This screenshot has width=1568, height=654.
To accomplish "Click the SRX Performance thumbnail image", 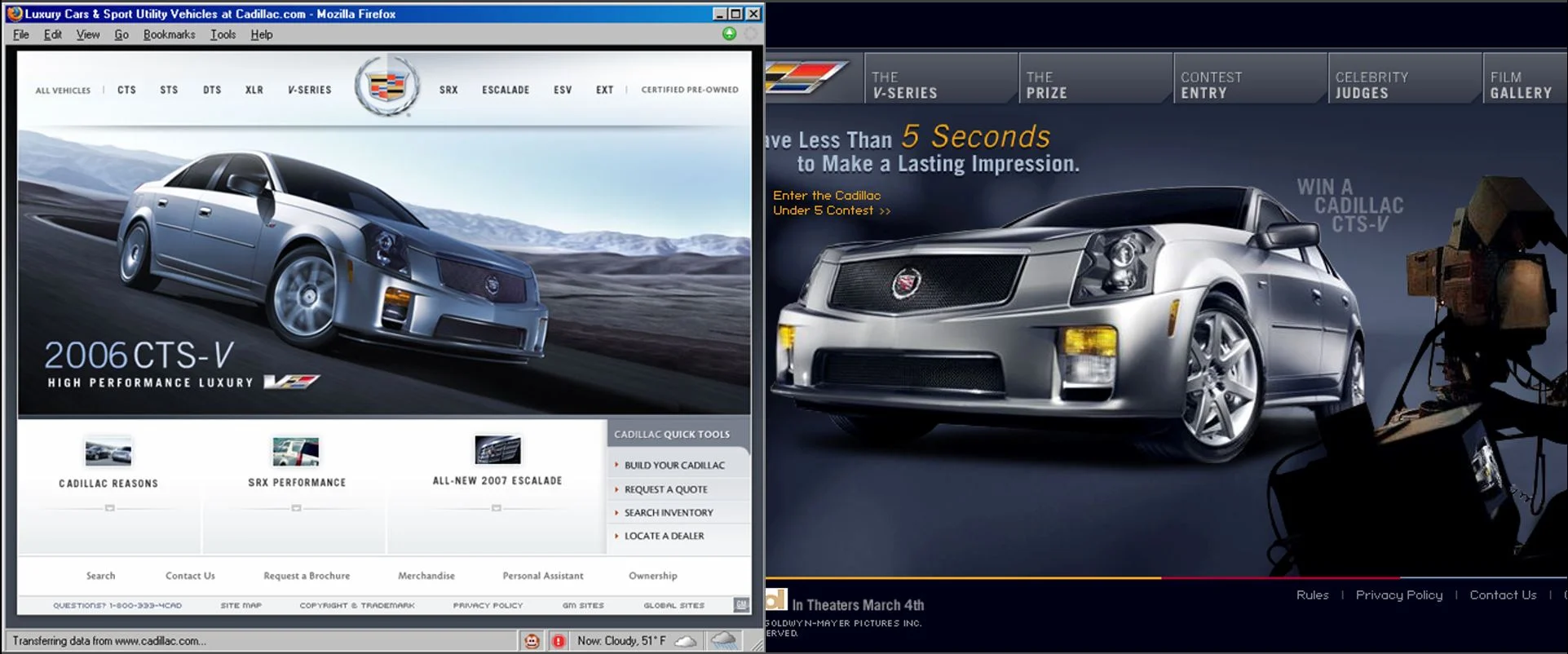I will pos(296,451).
